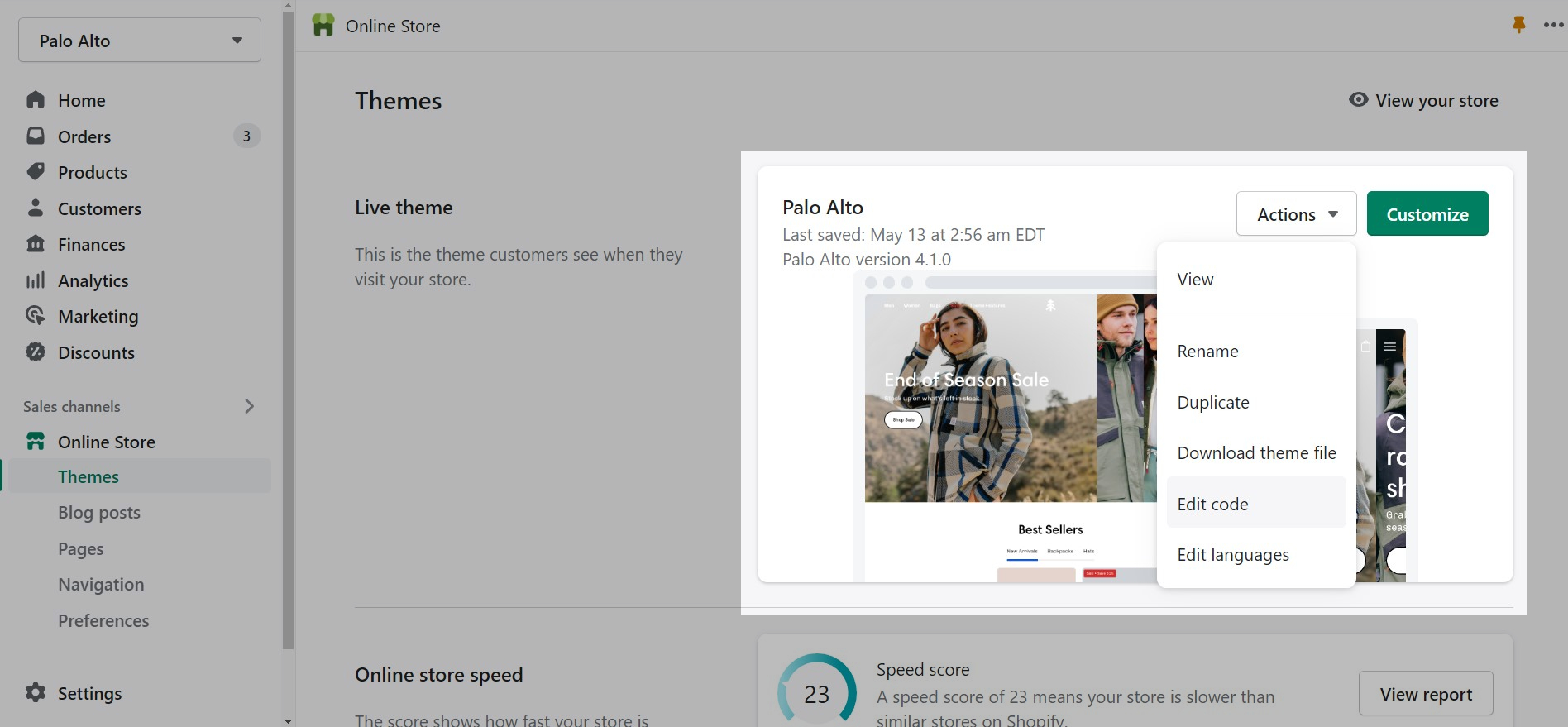
Task: Open the three-dot more options menu
Action: point(1553,25)
